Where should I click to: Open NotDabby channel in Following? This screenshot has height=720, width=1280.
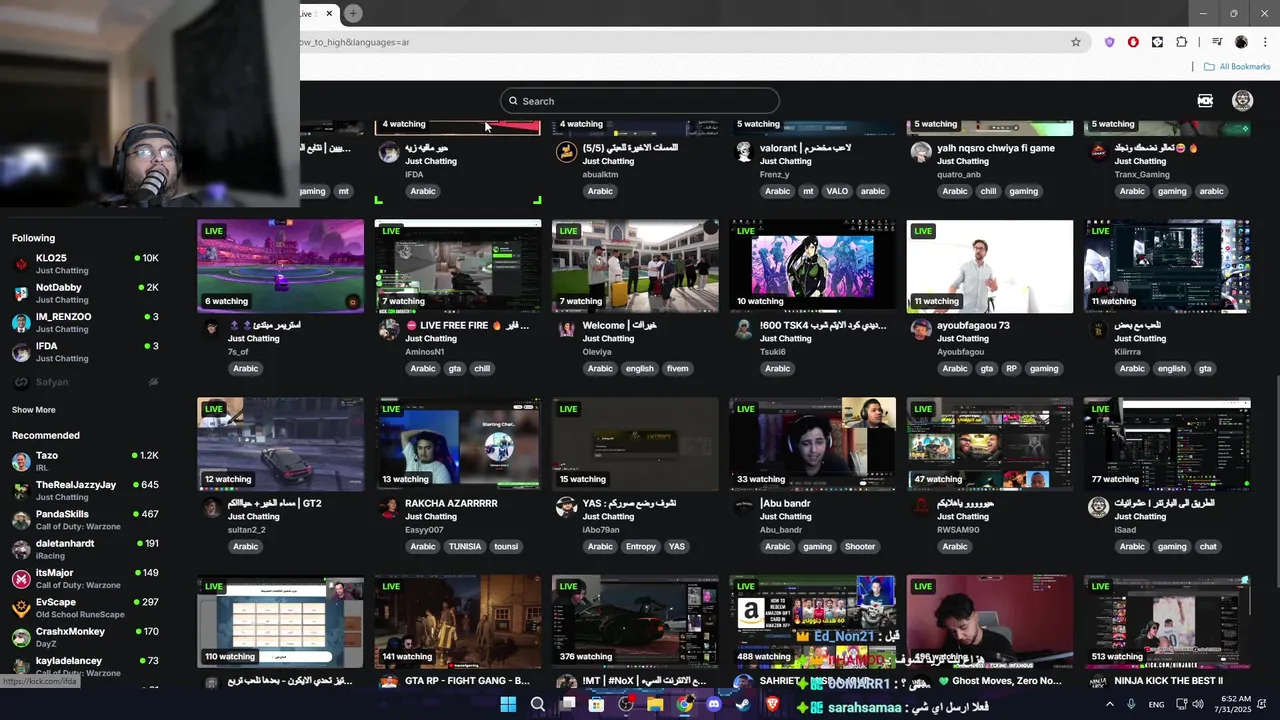pyautogui.click(x=85, y=293)
